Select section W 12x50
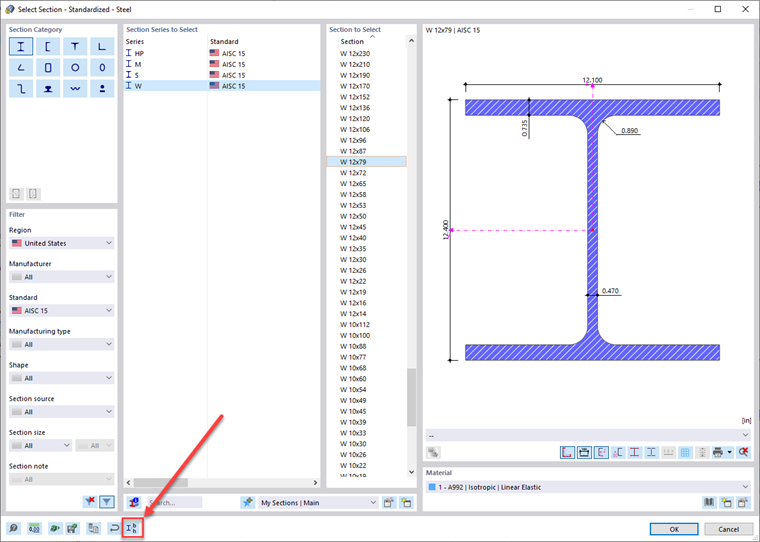 click(367, 216)
